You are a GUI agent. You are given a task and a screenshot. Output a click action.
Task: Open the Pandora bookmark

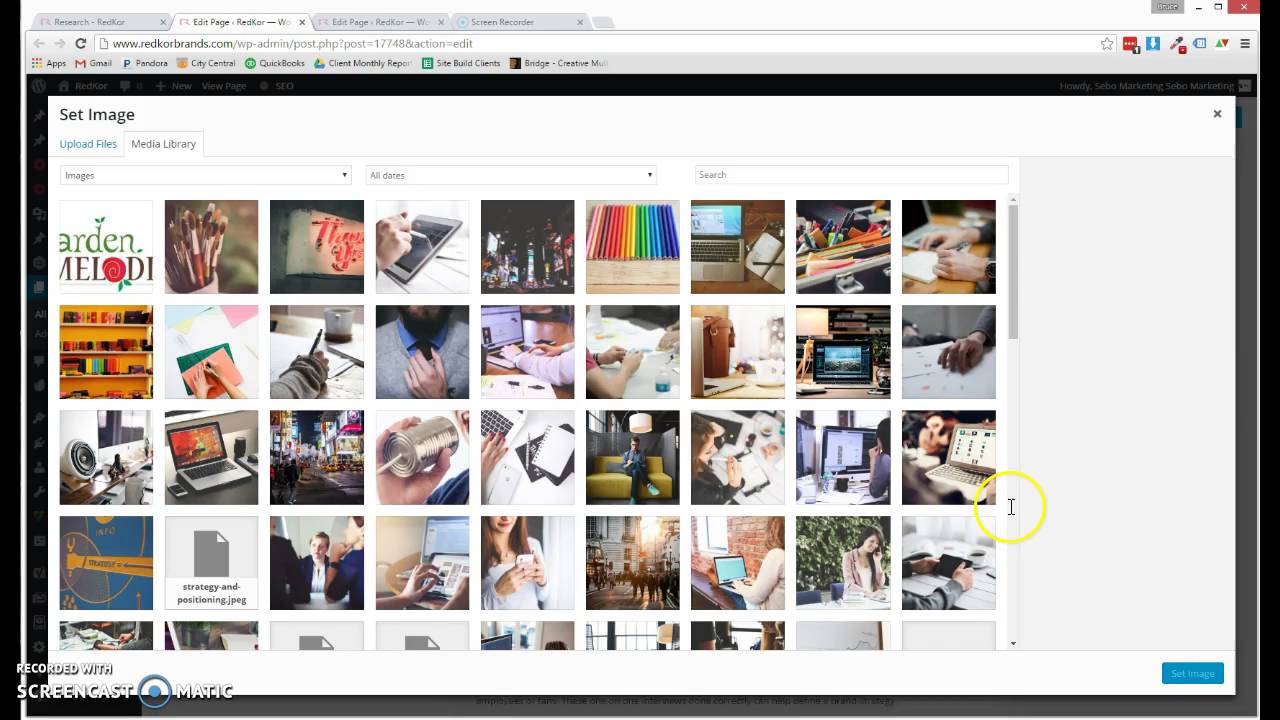[144, 63]
